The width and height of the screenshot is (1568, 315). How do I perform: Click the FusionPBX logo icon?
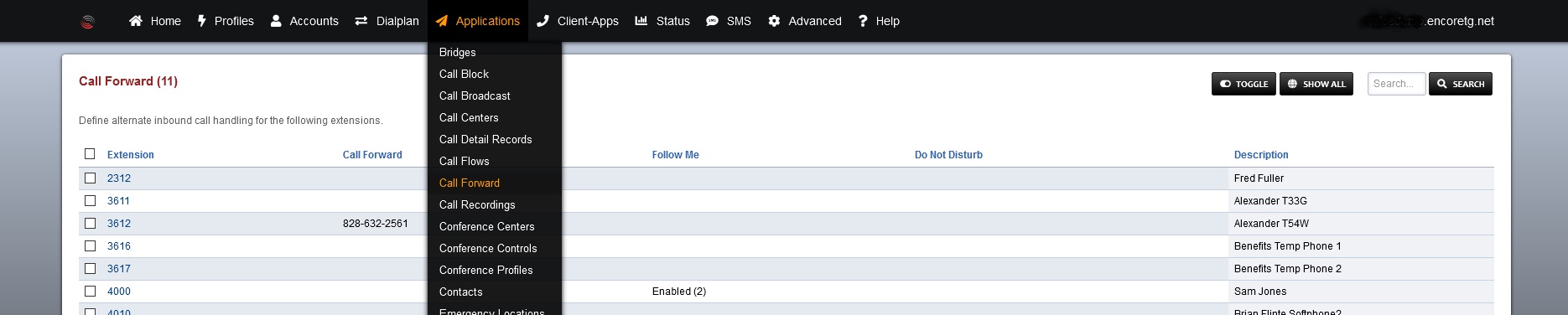pos(87,22)
